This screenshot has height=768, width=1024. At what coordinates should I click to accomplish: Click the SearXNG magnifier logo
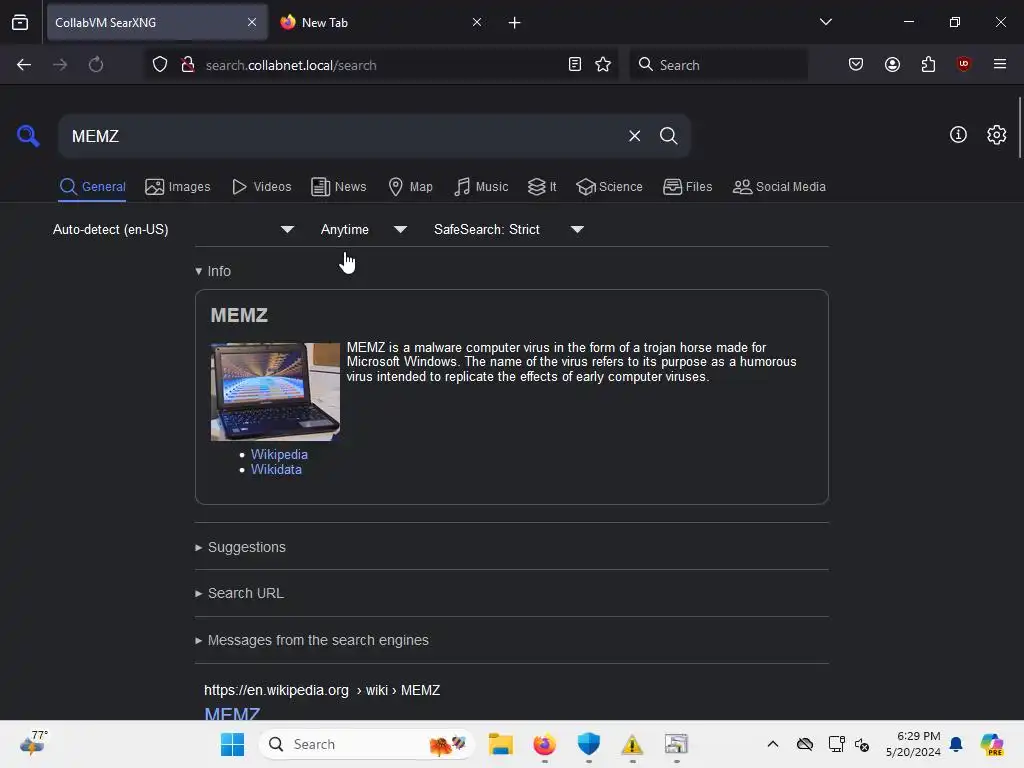coord(28,136)
